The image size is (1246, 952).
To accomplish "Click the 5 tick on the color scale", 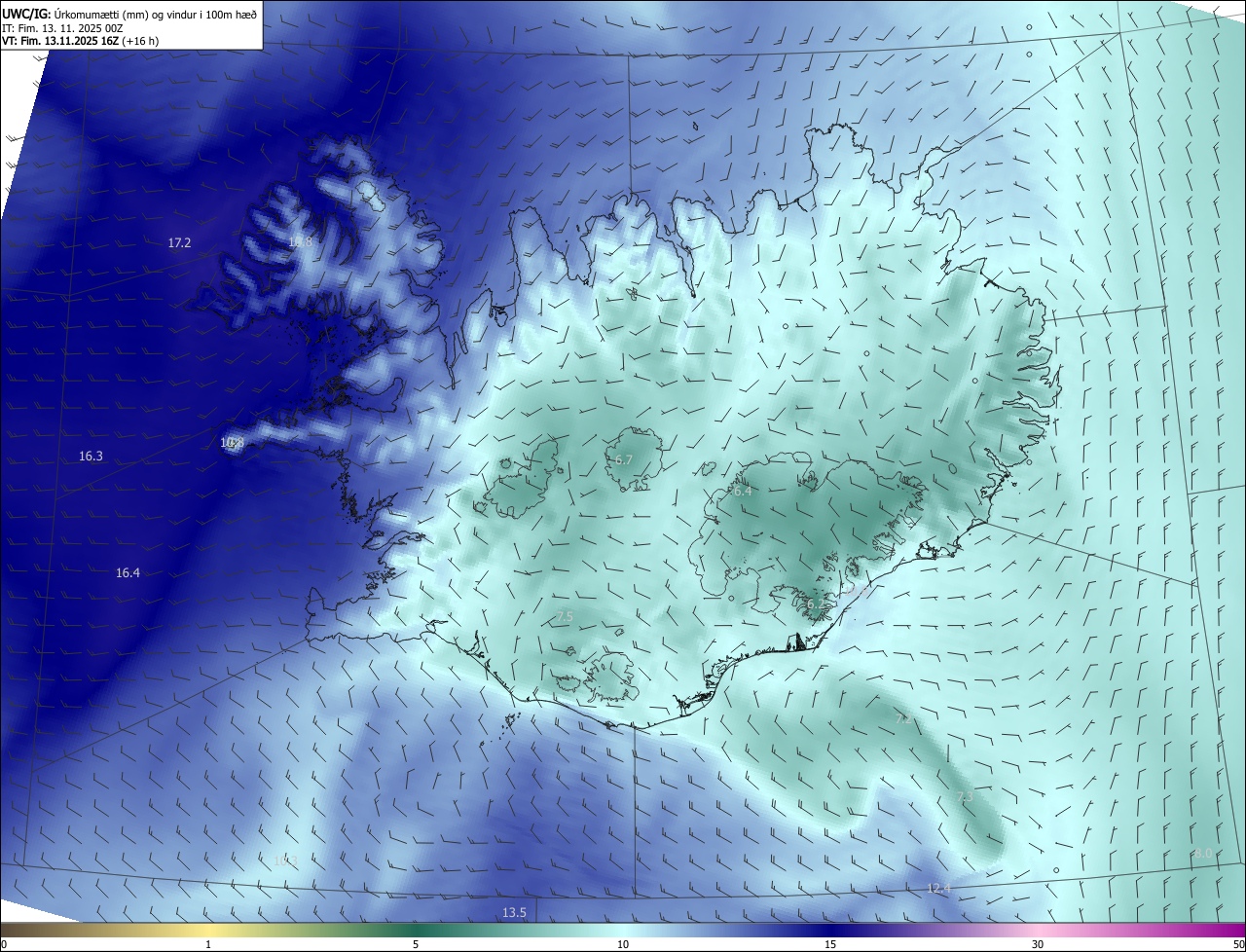I will coord(416,944).
